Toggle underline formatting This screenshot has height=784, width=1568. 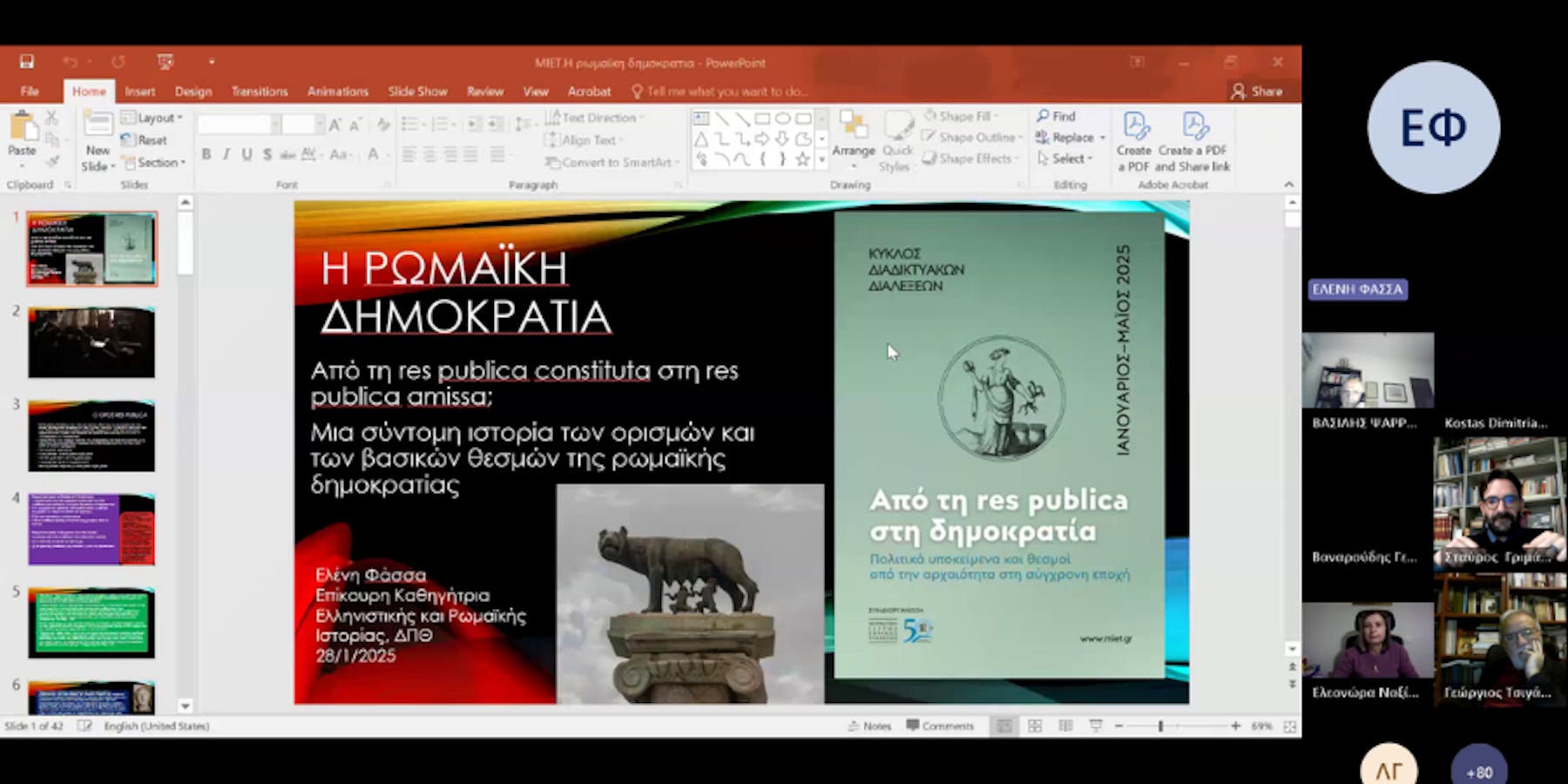point(245,152)
